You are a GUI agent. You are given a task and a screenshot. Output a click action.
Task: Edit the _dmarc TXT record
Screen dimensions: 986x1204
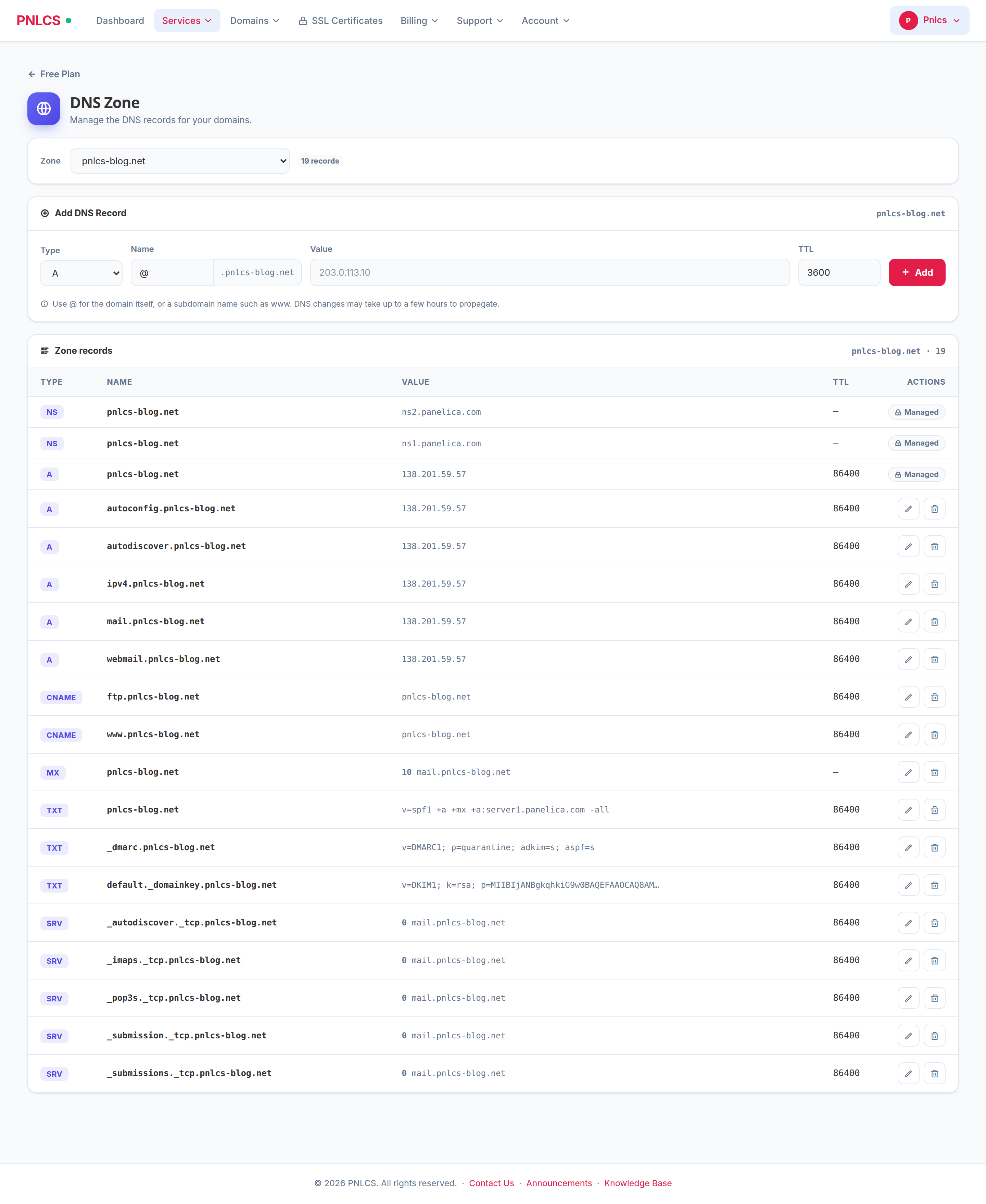pos(908,847)
